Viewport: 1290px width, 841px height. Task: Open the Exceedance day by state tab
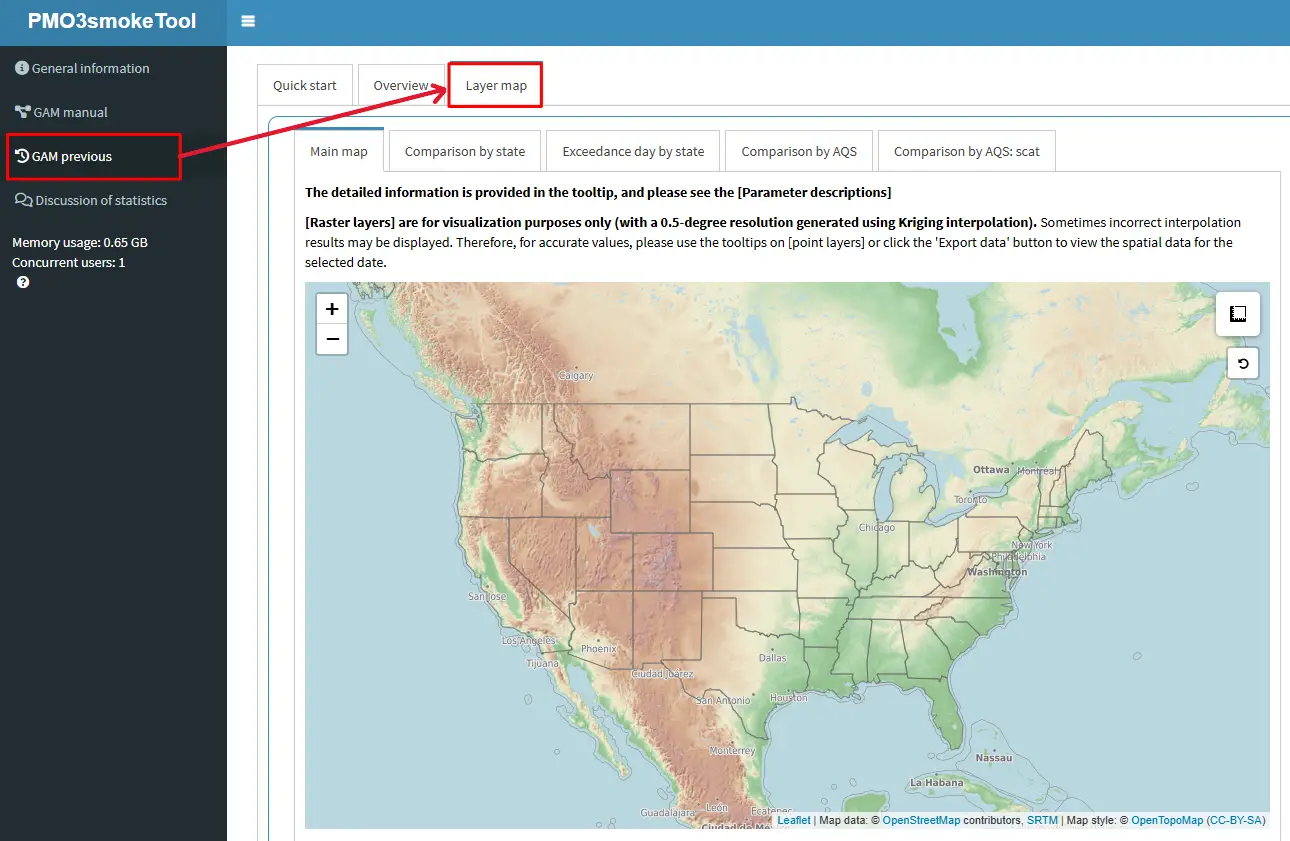pyautogui.click(x=633, y=152)
